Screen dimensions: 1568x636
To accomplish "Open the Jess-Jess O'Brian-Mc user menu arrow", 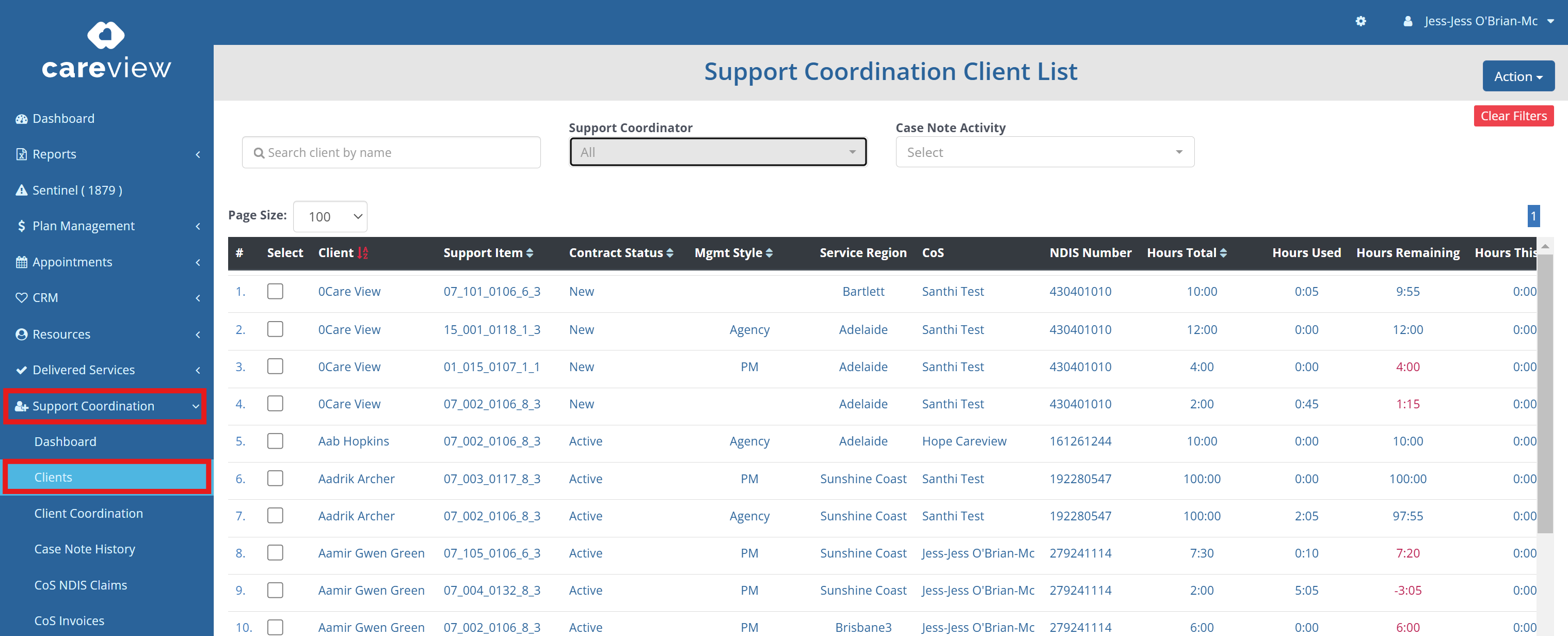I will pos(1550,21).
